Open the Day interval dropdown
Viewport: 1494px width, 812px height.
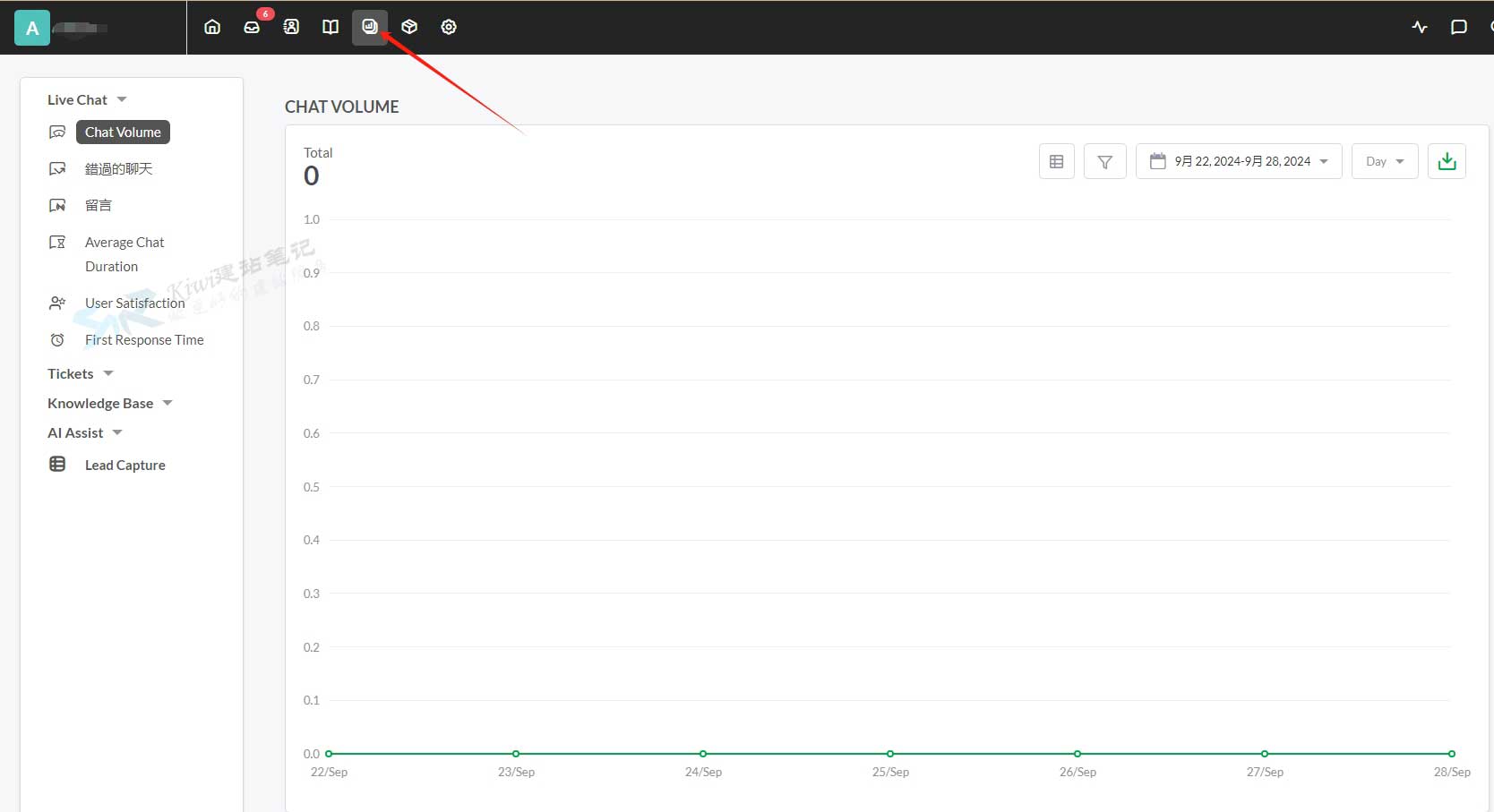click(1385, 161)
